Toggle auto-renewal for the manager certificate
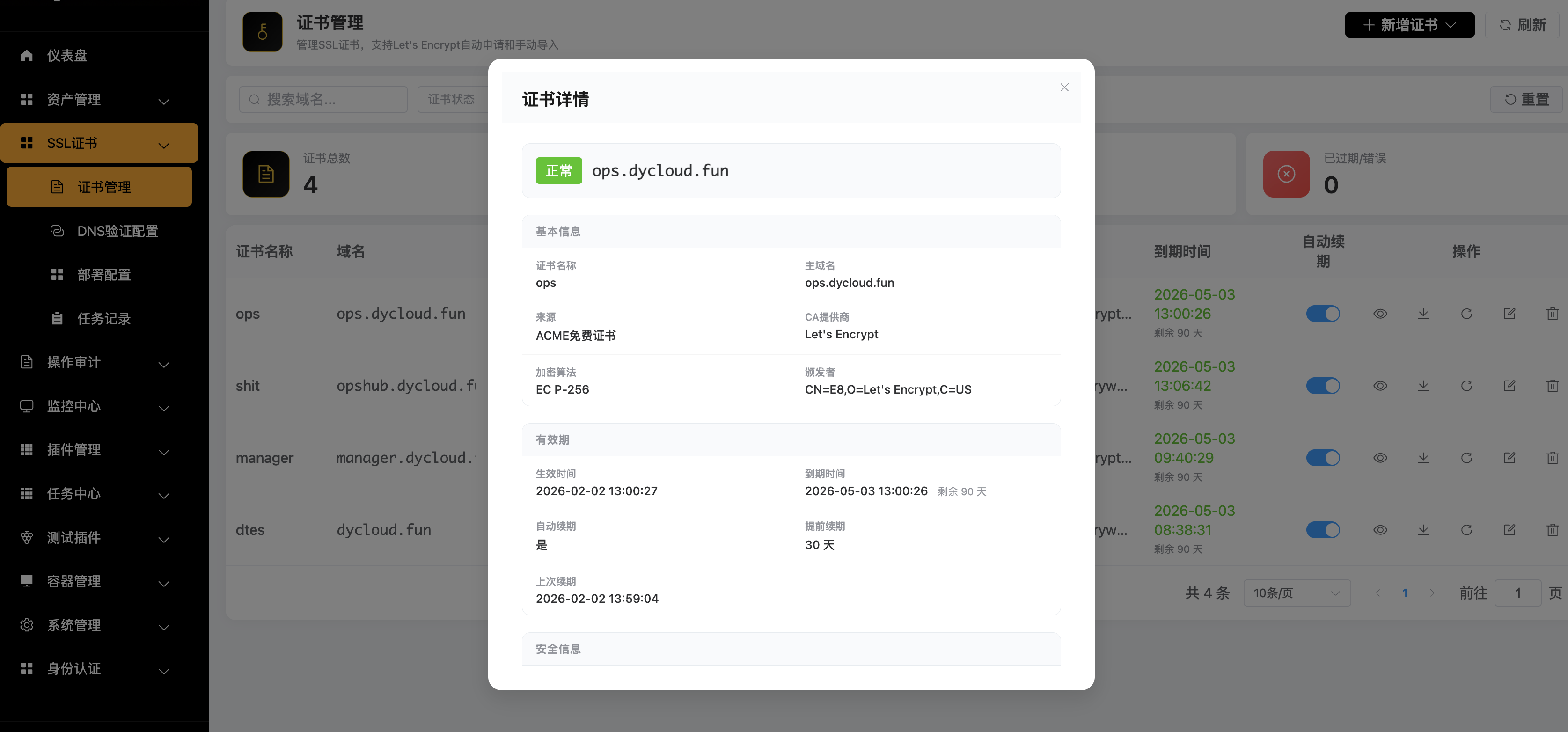The image size is (1568, 732). pyautogui.click(x=1322, y=458)
